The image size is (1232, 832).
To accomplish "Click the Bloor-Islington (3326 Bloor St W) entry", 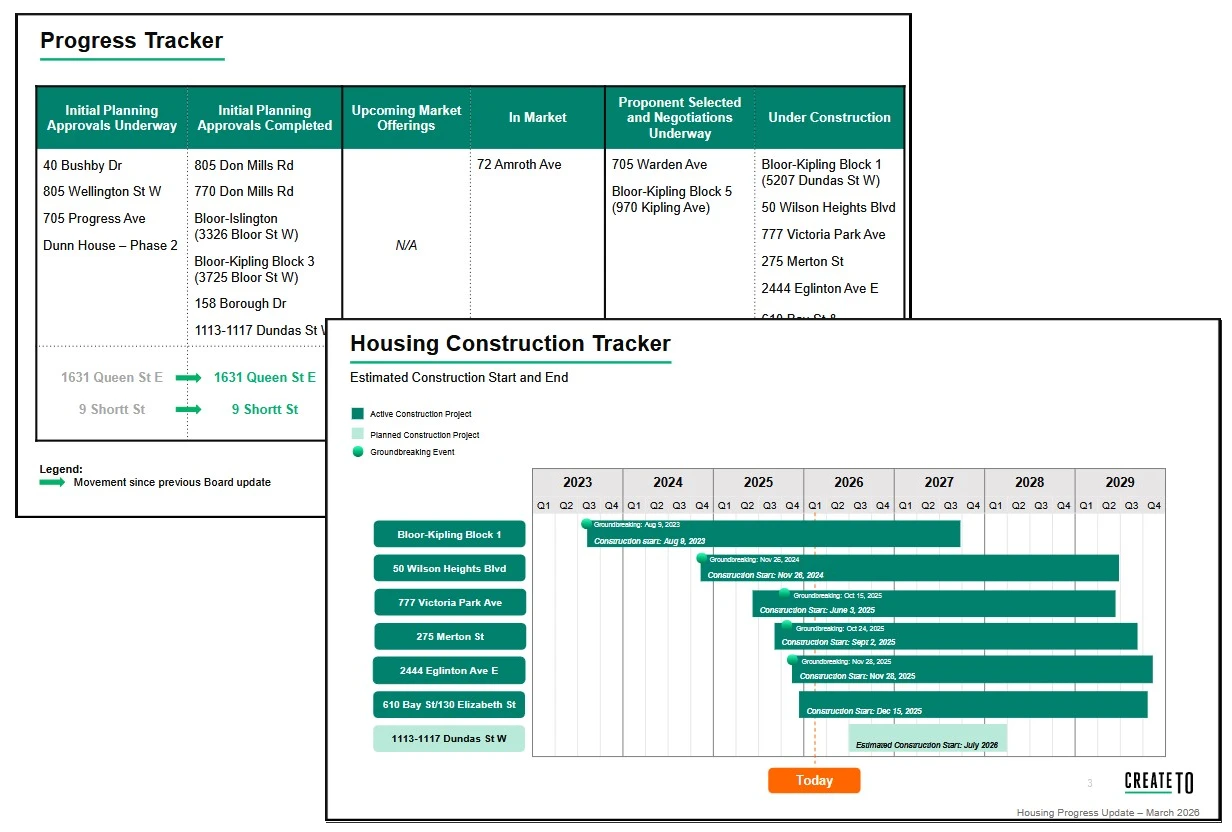I will click(246, 226).
